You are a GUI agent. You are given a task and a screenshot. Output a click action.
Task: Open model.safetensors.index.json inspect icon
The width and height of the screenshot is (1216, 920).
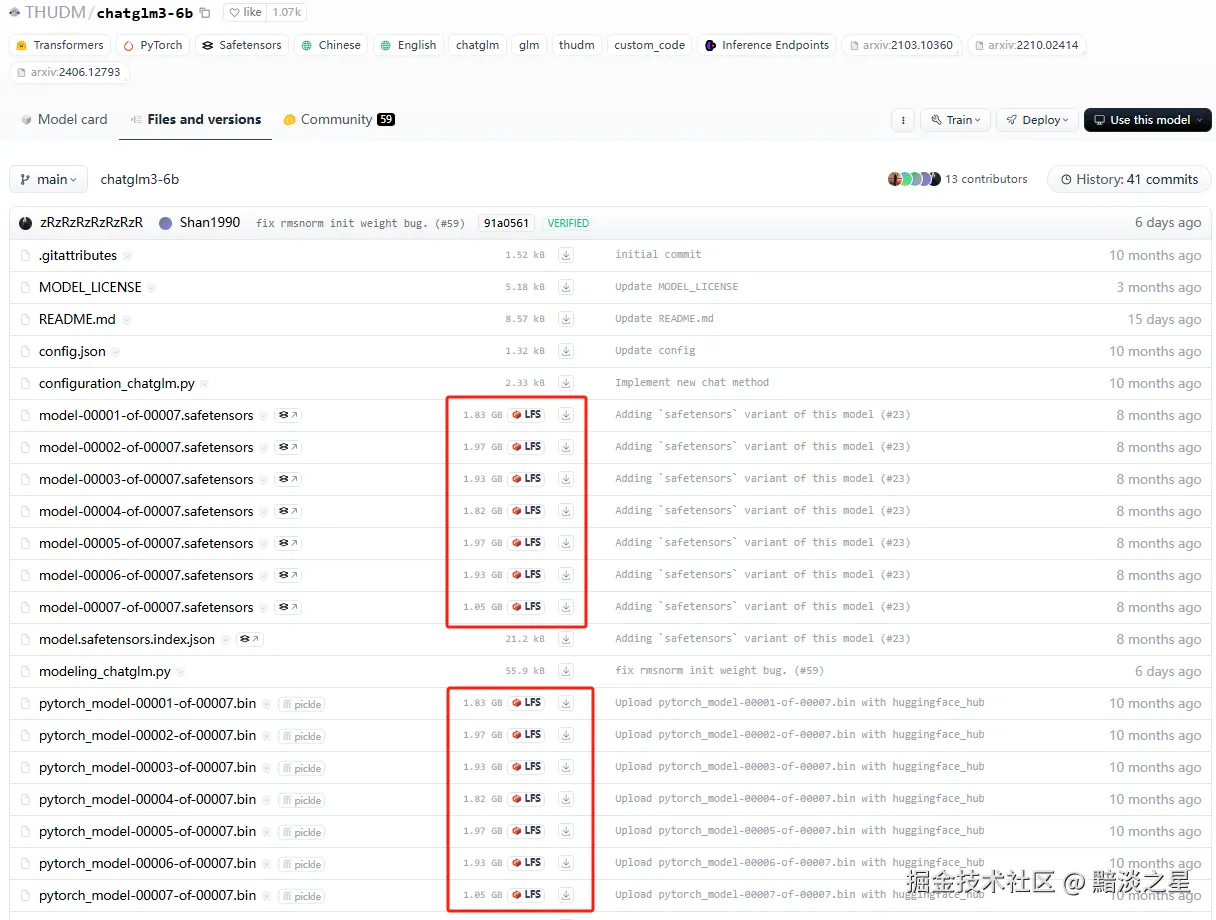249,639
